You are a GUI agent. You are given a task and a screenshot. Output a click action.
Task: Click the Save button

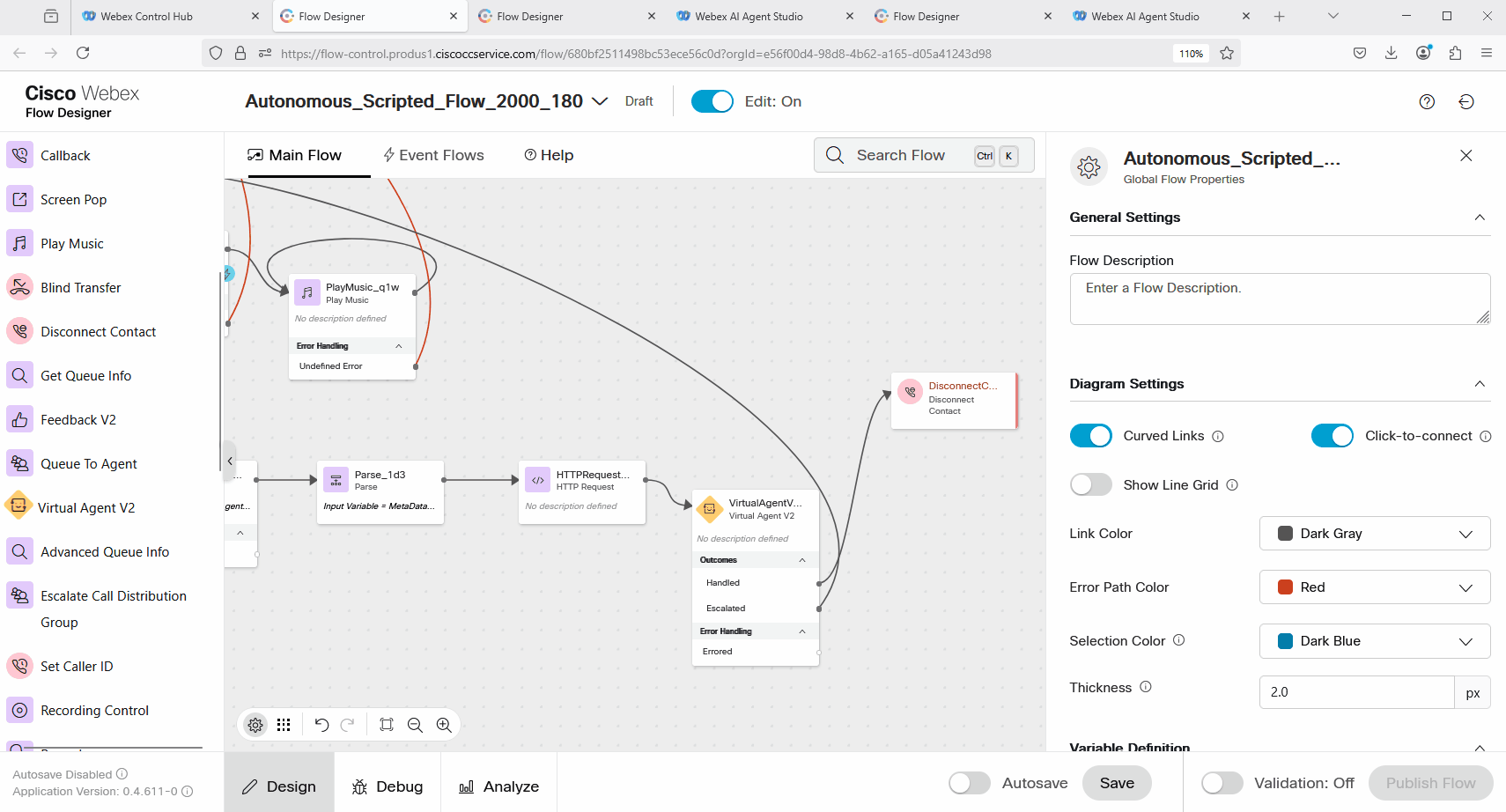1117,783
